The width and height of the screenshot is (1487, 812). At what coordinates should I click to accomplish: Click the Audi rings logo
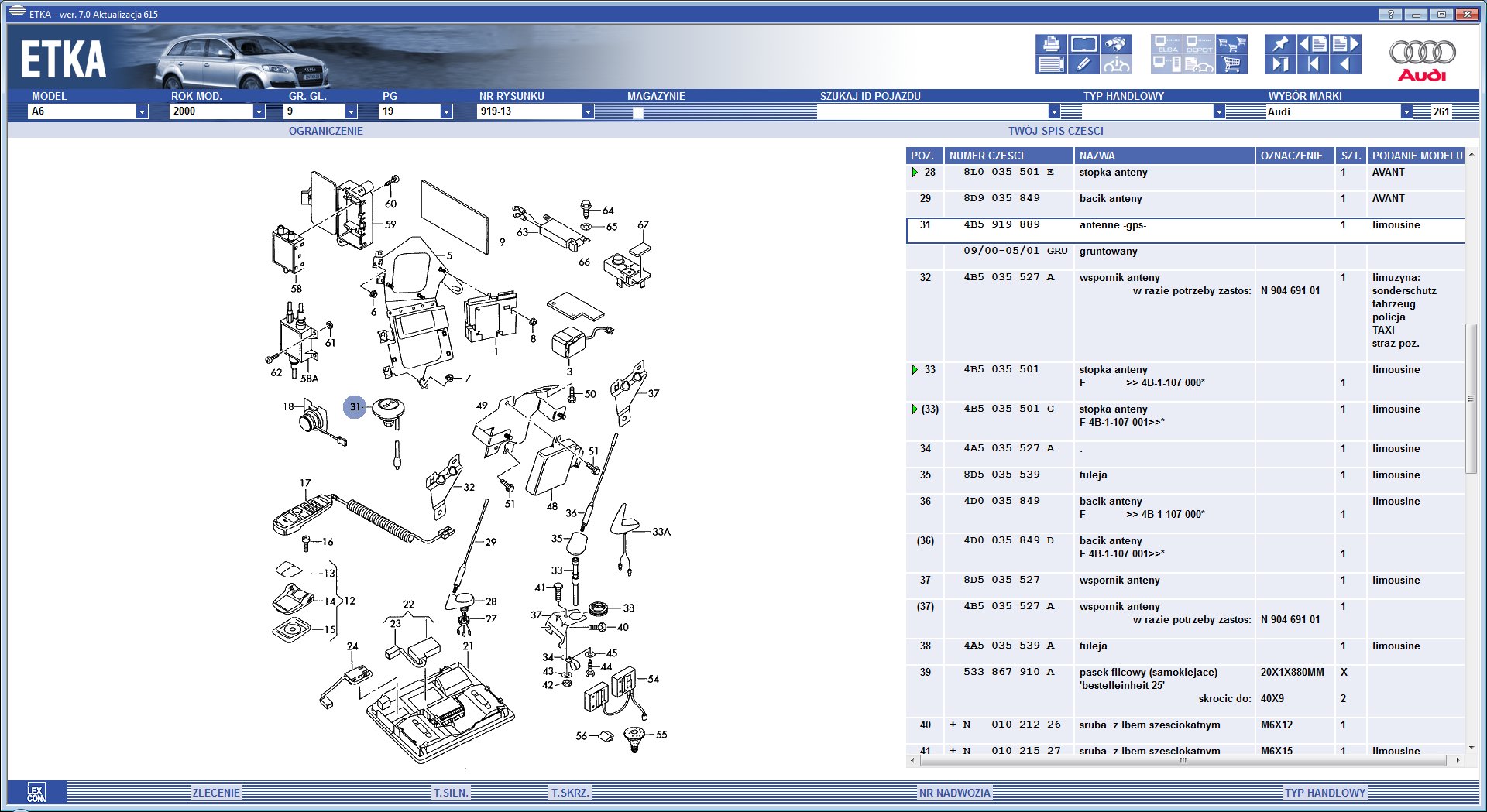[1422, 60]
